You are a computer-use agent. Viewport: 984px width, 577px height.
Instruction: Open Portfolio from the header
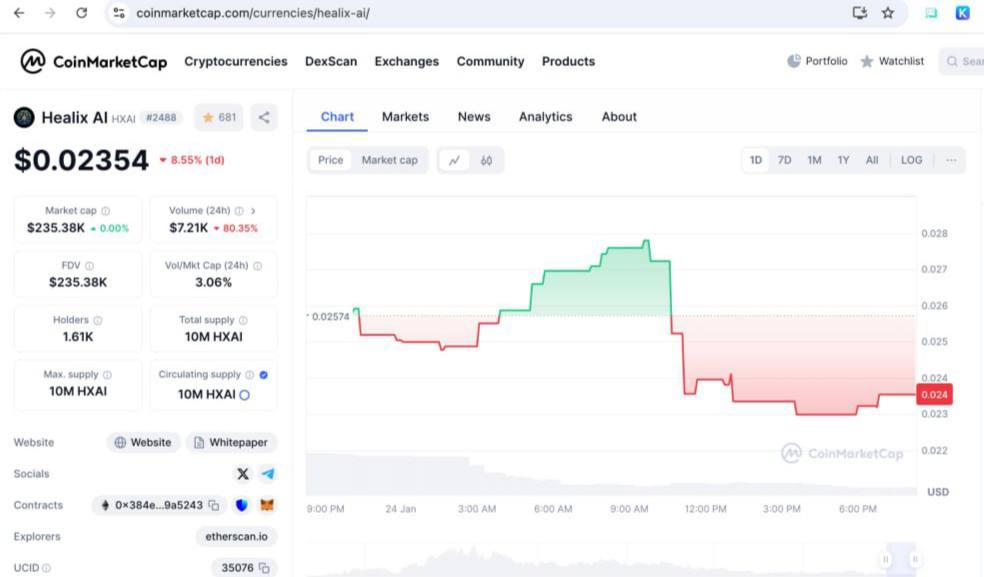pos(817,61)
